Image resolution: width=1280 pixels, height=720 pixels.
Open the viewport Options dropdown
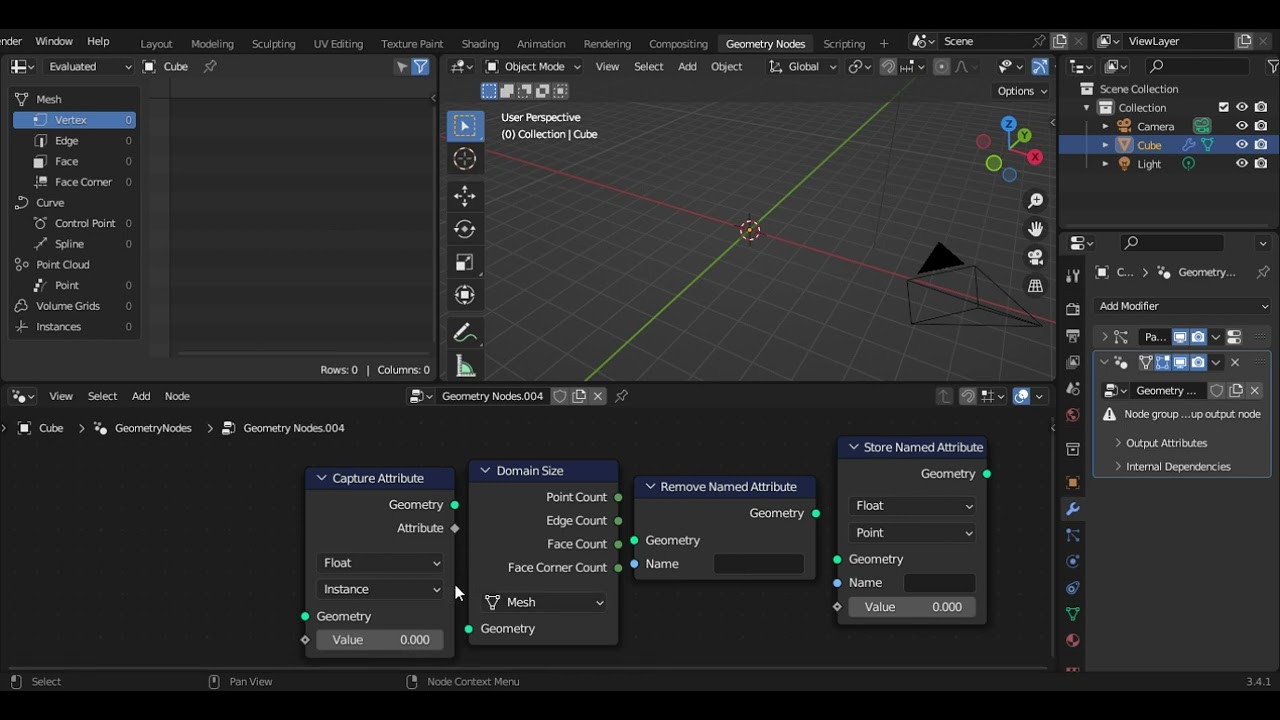pyautogui.click(x=1022, y=91)
